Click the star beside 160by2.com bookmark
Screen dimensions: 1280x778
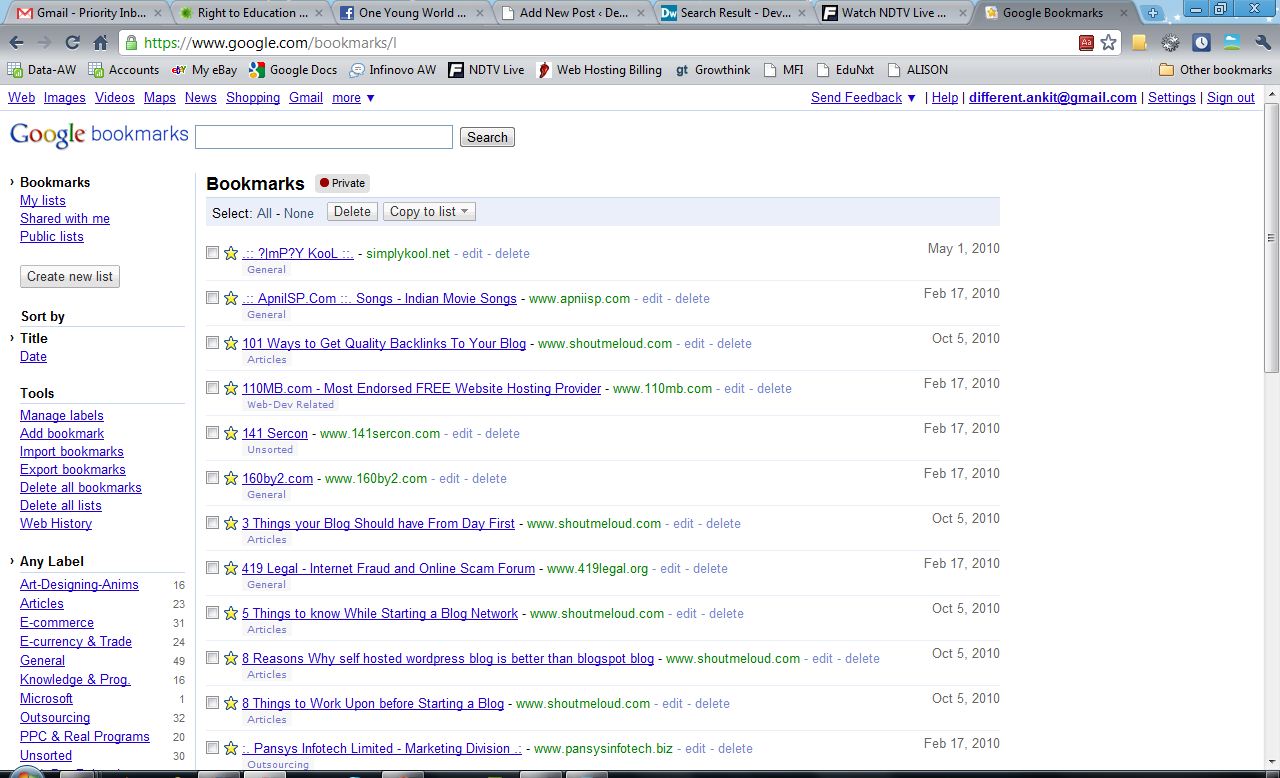point(231,478)
